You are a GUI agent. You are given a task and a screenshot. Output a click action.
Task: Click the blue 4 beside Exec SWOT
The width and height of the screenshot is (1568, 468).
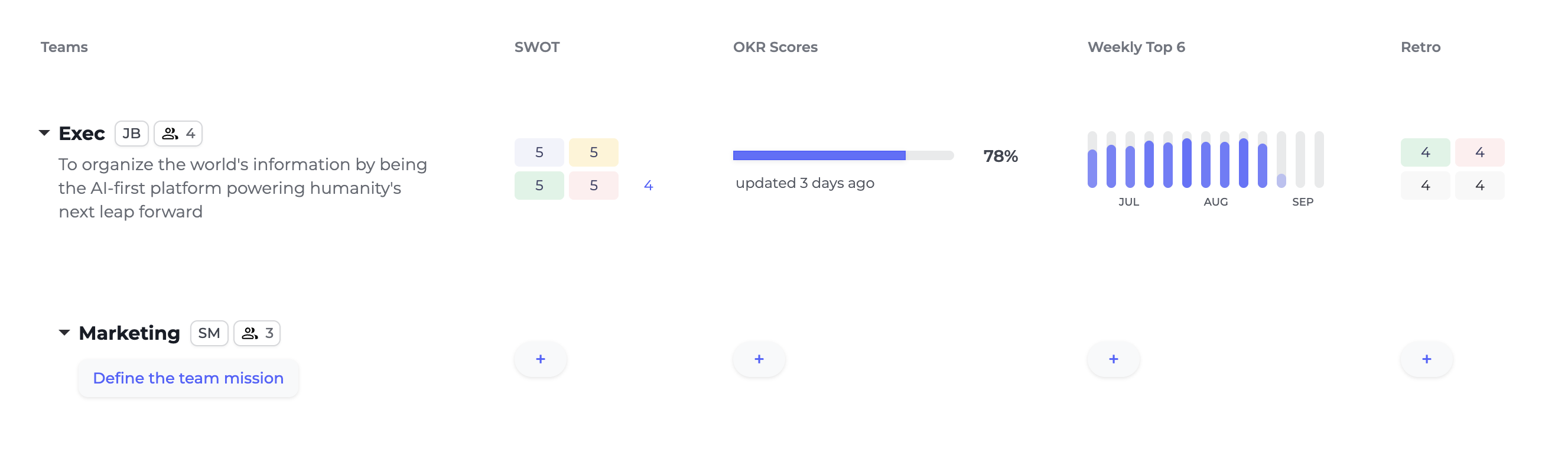[648, 186]
